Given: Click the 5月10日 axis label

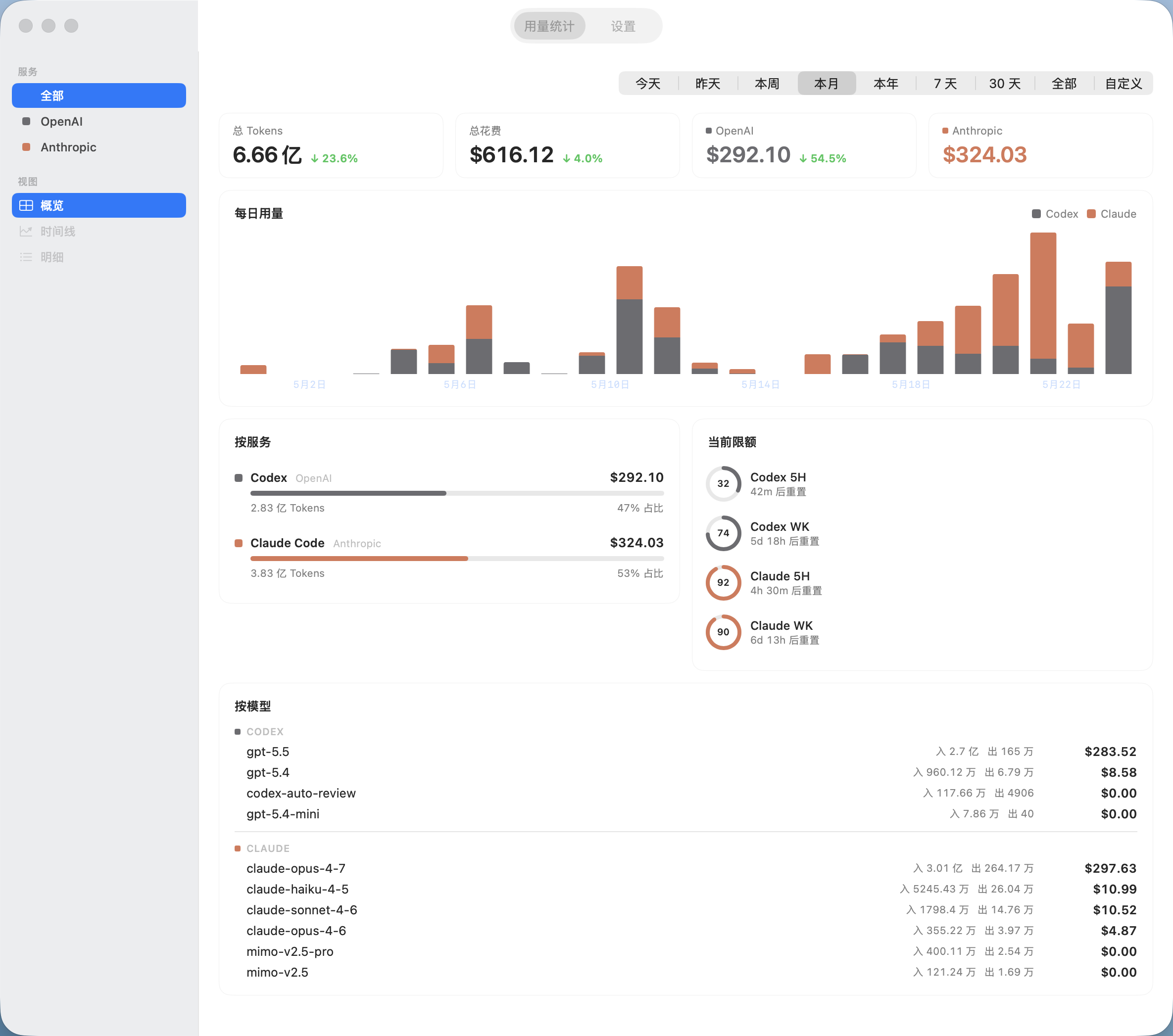Looking at the screenshot, I should pos(610,384).
